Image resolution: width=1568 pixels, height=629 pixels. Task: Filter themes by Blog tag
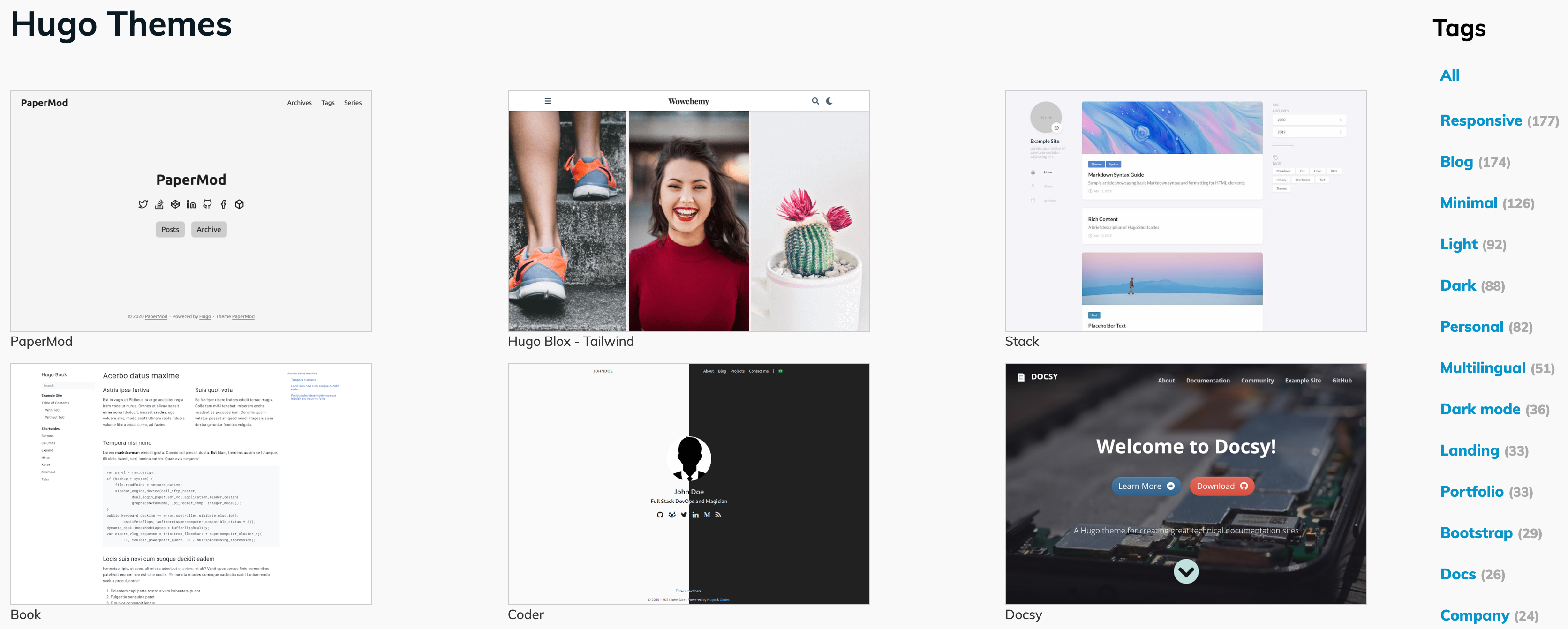pyautogui.click(x=1475, y=162)
